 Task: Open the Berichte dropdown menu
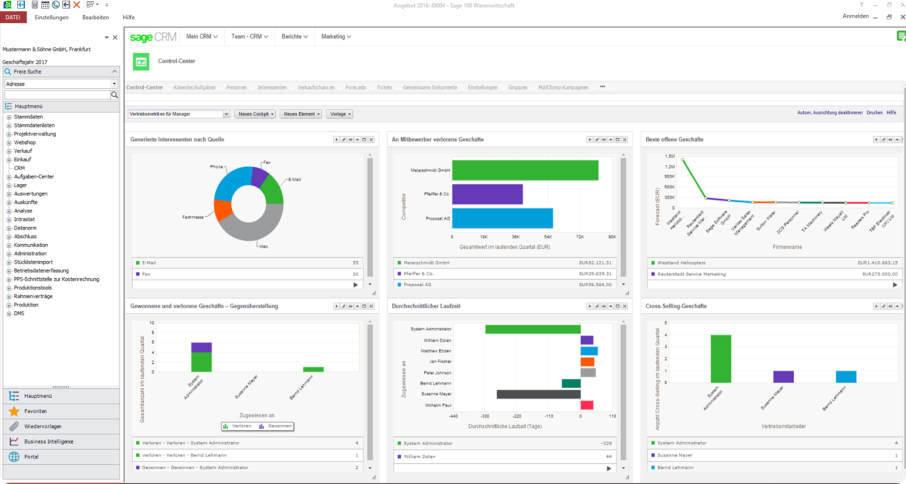click(x=295, y=36)
